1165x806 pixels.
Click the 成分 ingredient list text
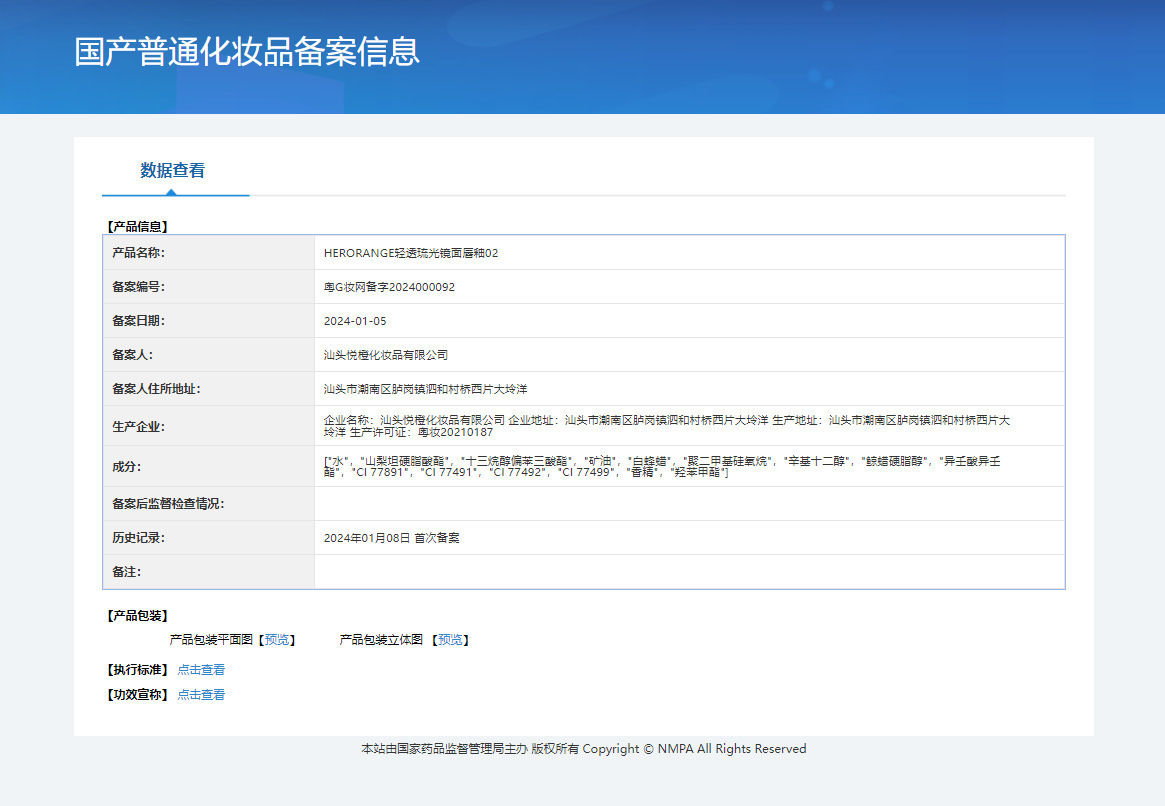click(661, 466)
